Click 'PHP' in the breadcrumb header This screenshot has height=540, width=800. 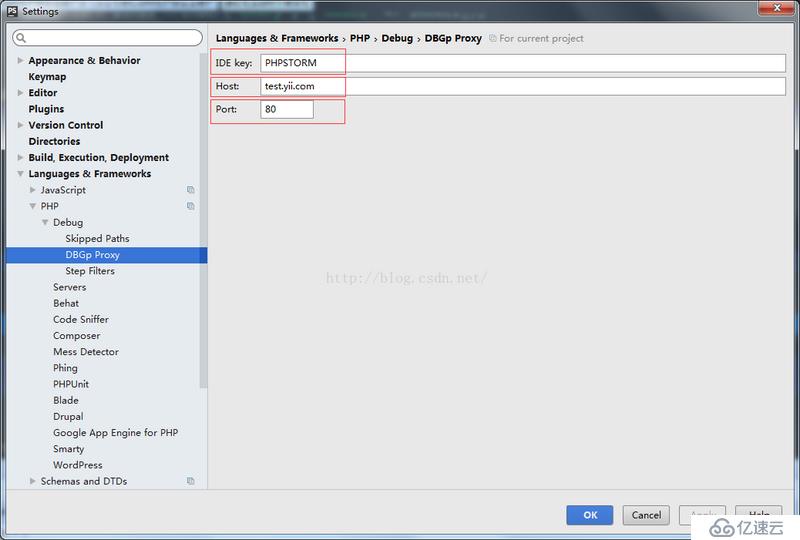pyautogui.click(x=360, y=38)
